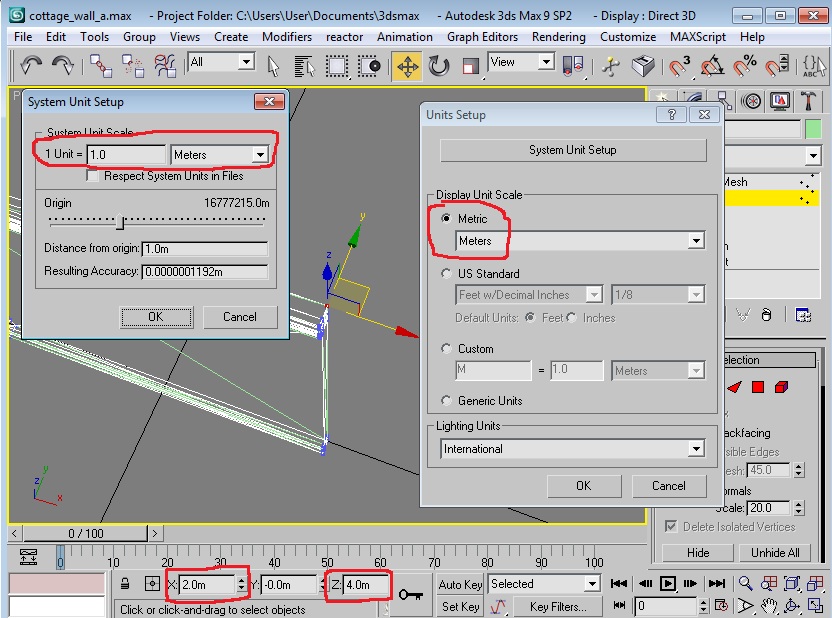Open the Rendering menu
The image size is (832, 618).
point(559,37)
